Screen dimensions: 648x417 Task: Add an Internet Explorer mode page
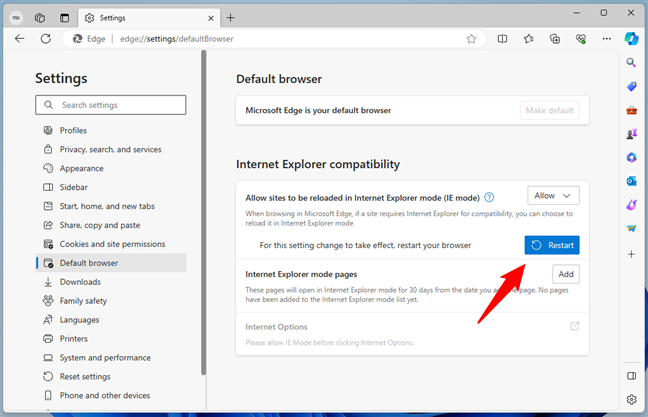pos(566,274)
